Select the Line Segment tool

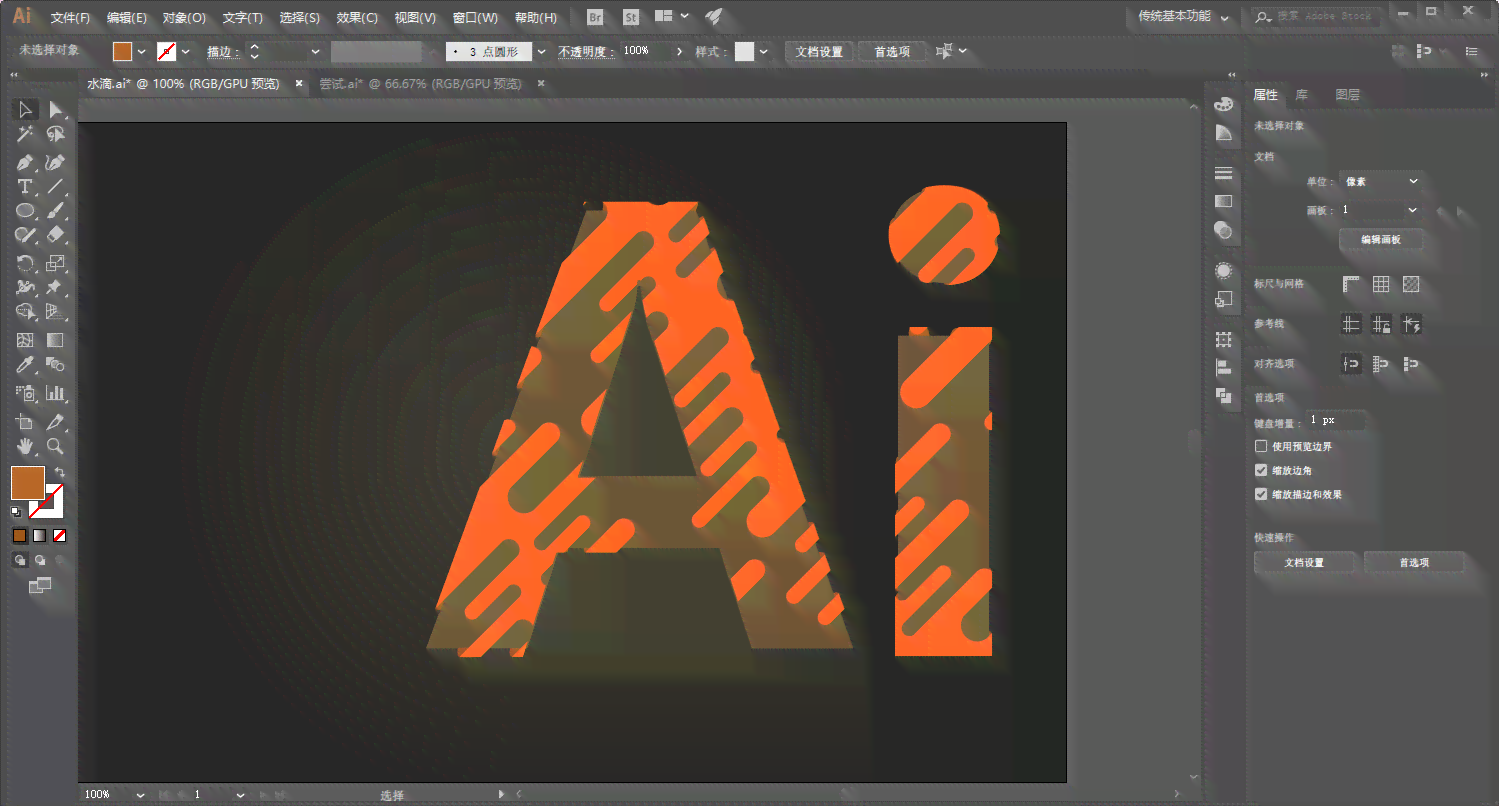(x=56, y=187)
